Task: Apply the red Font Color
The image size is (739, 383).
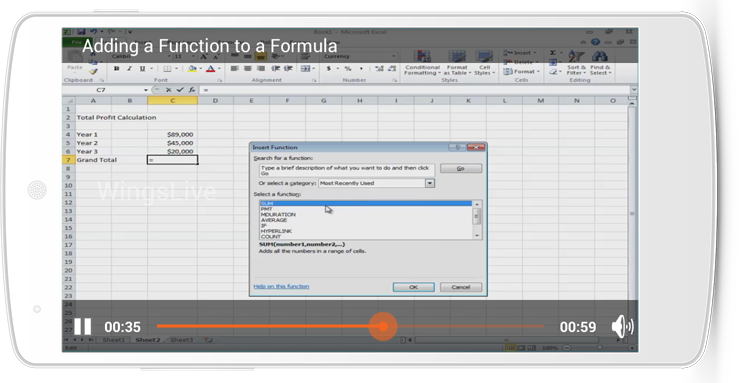Action: [211, 69]
